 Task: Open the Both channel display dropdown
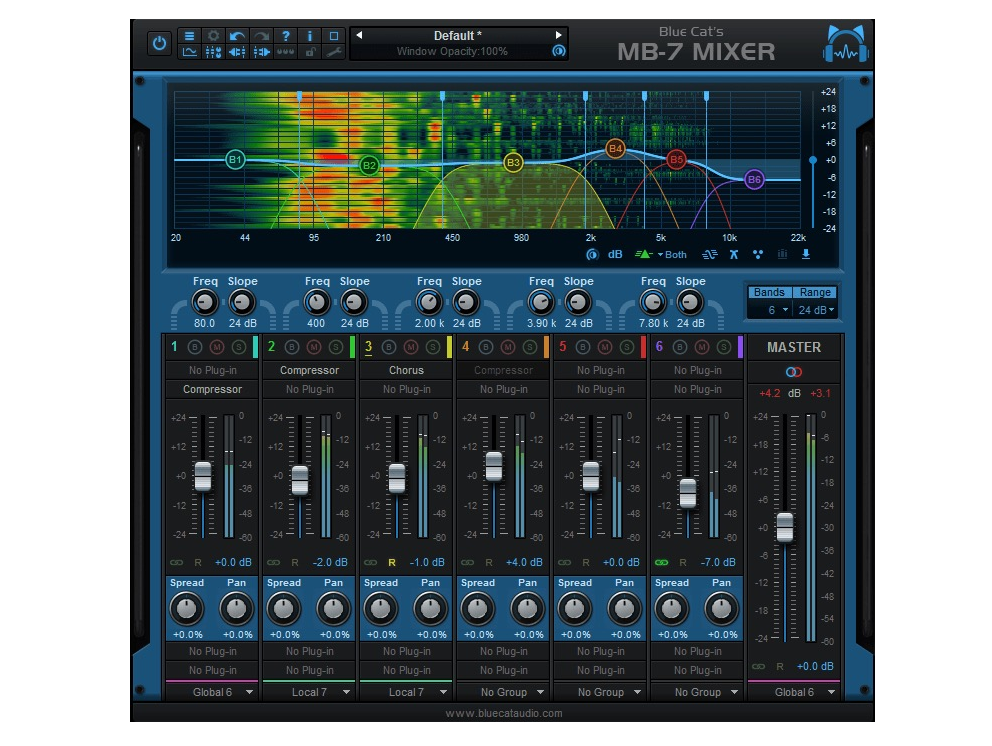[672, 254]
